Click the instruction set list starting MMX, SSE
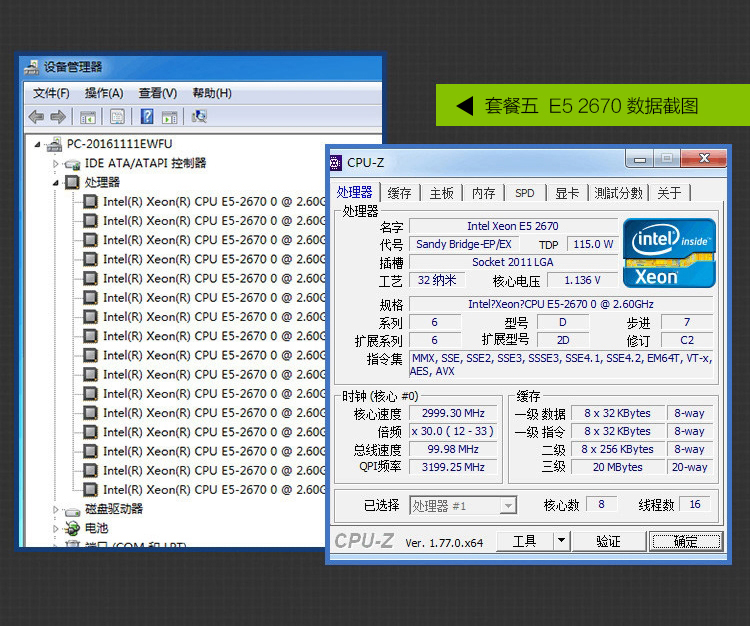The width and height of the screenshot is (750, 626). (561, 365)
